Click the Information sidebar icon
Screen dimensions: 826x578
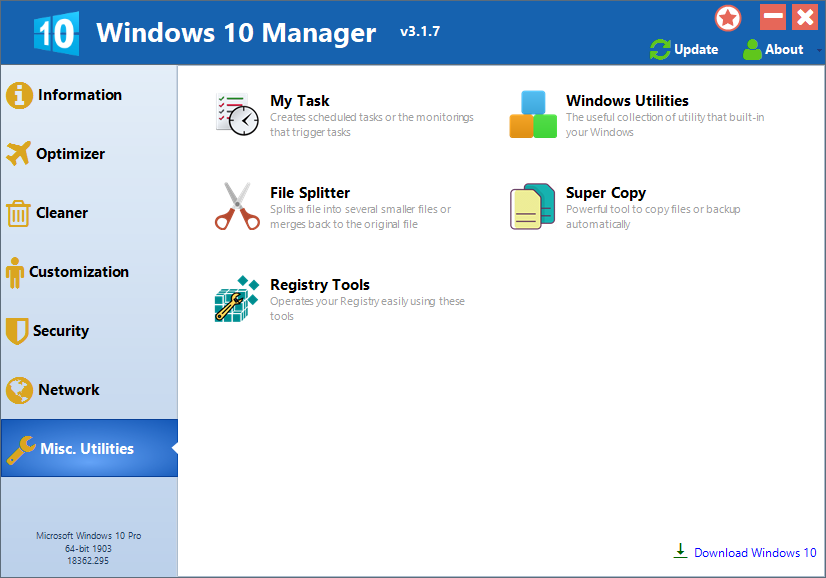click(19, 95)
